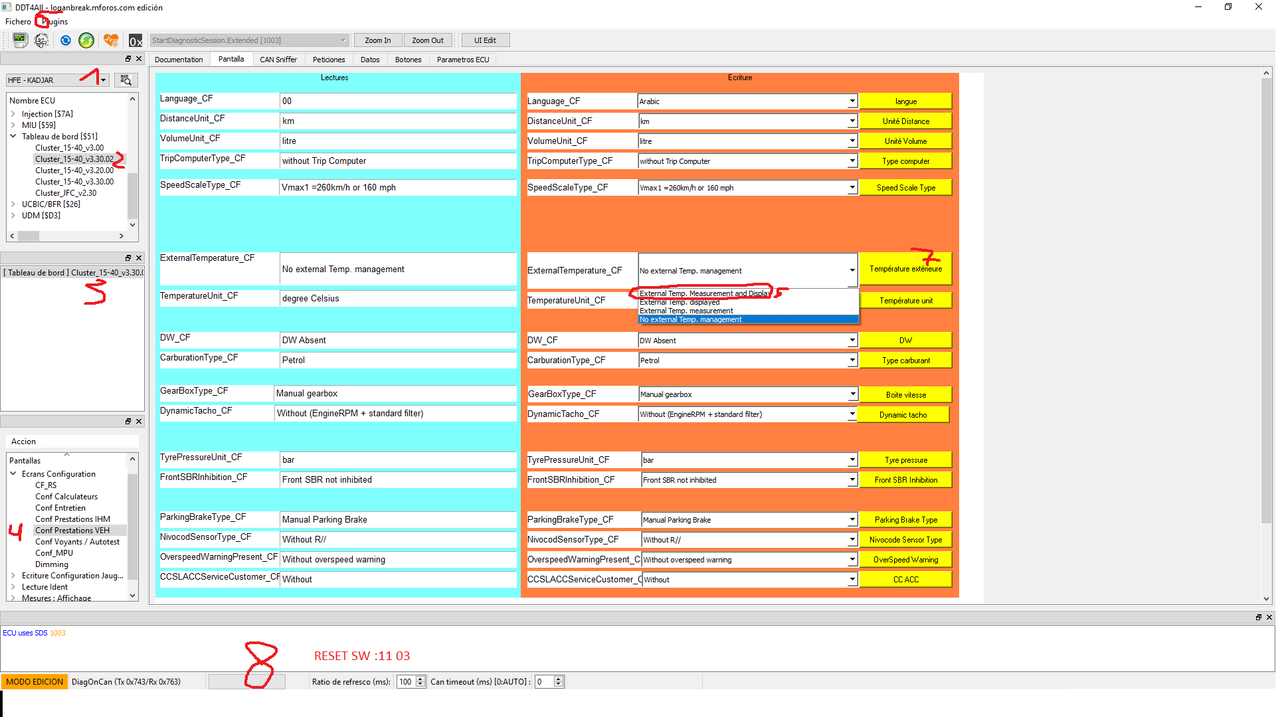1280x717 pixels.
Task: Open the Plugins menu
Action: click(x=54, y=21)
